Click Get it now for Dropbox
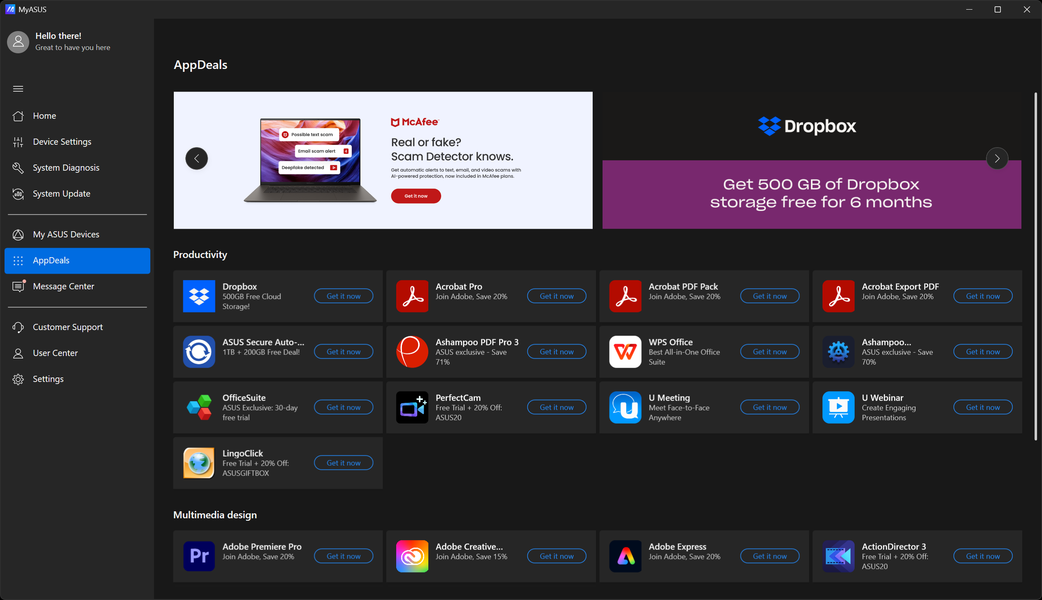 pos(344,296)
